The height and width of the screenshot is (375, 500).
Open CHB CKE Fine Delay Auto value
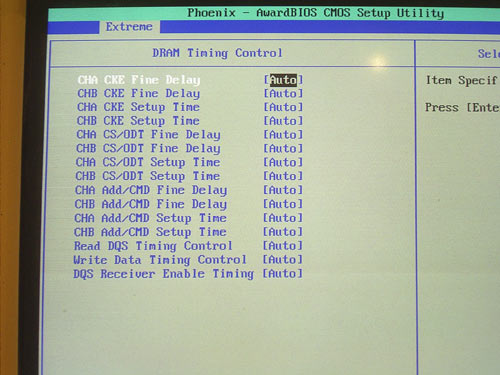pyautogui.click(x=283, y=94)
